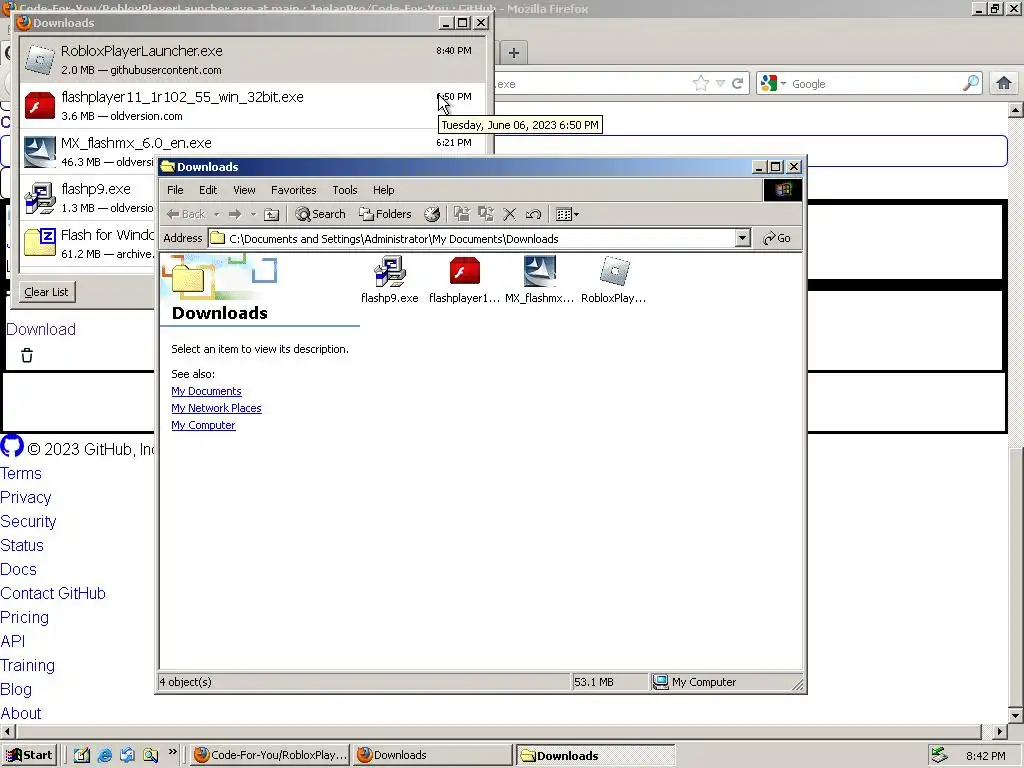
Task: Open the Edit menu in Explorer
Action: tap(208, 190)
